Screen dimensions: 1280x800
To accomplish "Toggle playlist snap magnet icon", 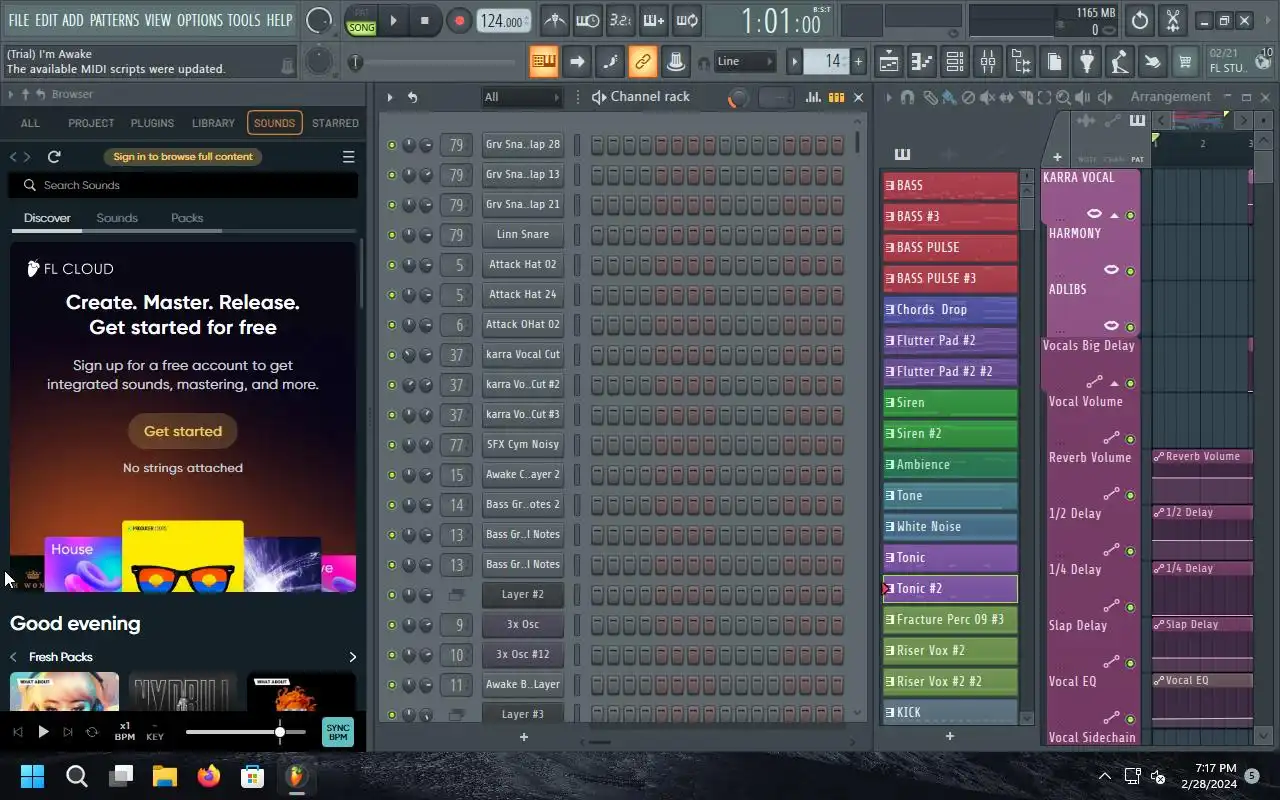I will 907,98.
